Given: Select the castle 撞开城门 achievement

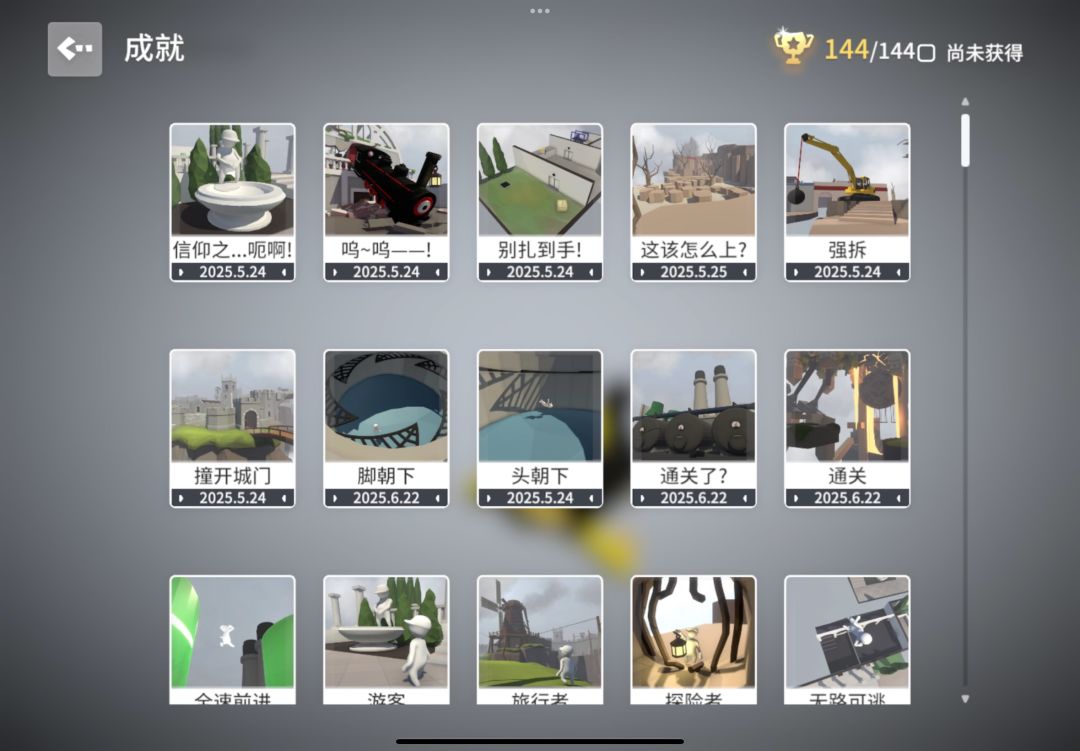Looking at the screenshot, I should coord(233,428).
